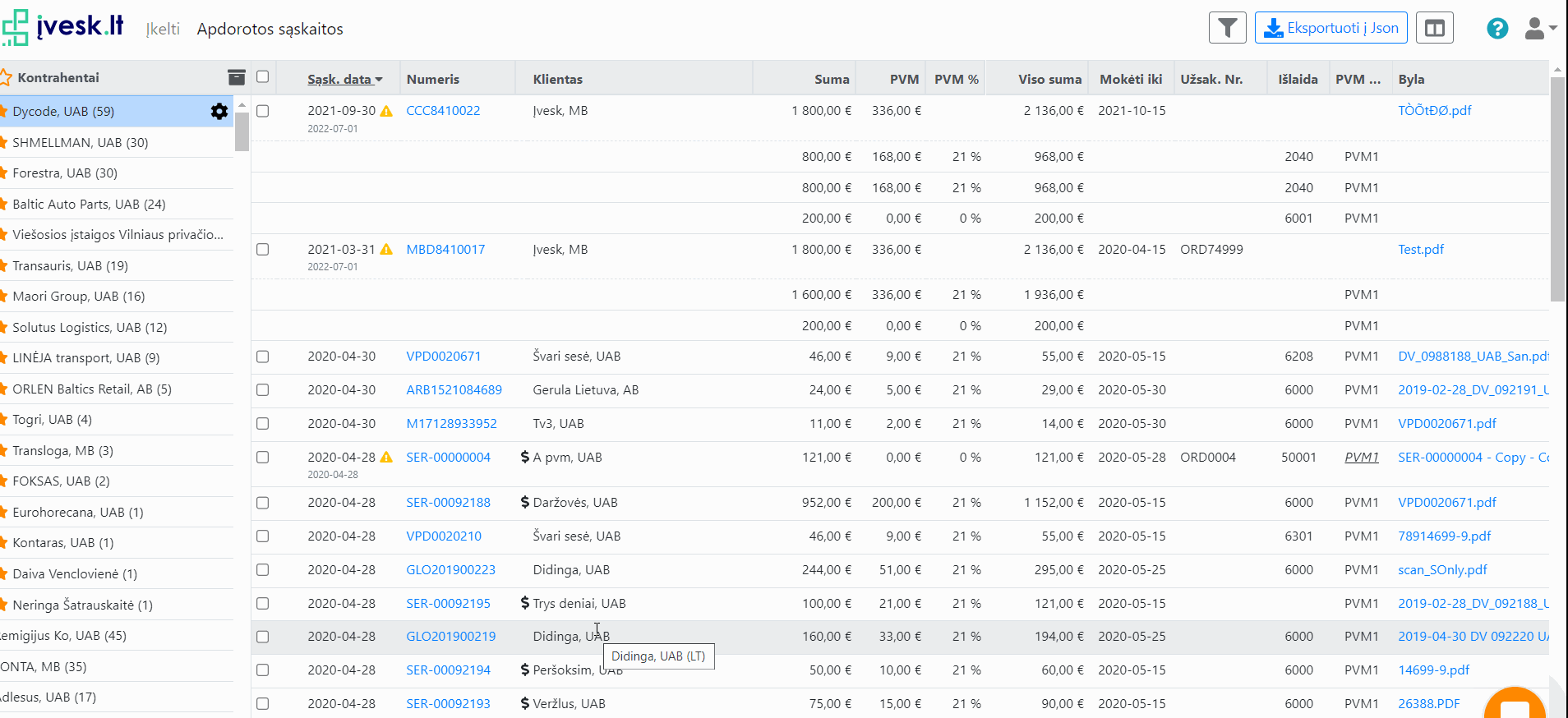The height and width of the screenshot is (718, 1568).
Task: Click the invoice table vertical scrollbar
Action: pos(1557,189)
